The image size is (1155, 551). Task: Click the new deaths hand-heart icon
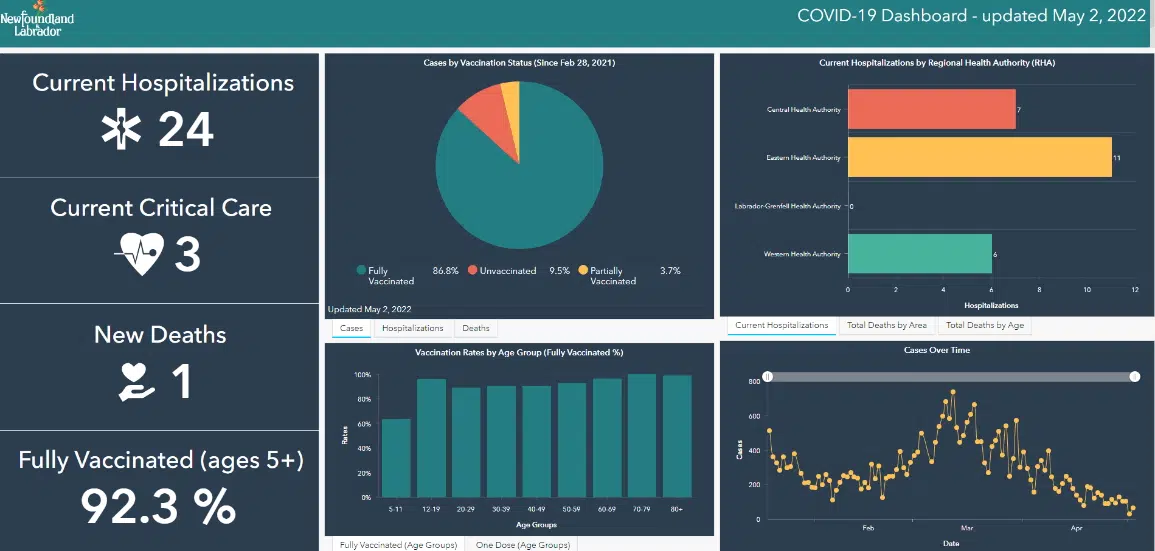pyautogui.click(x=137, y=381)
